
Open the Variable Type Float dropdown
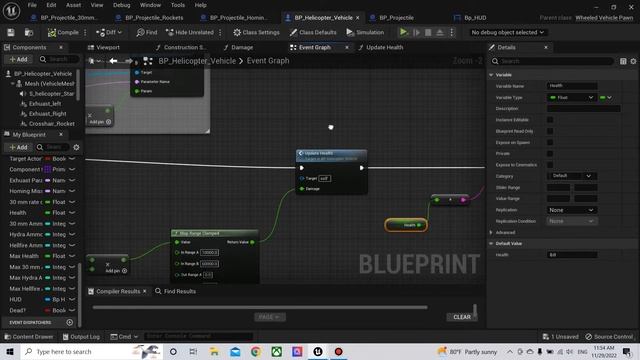(x=571, y=98)
